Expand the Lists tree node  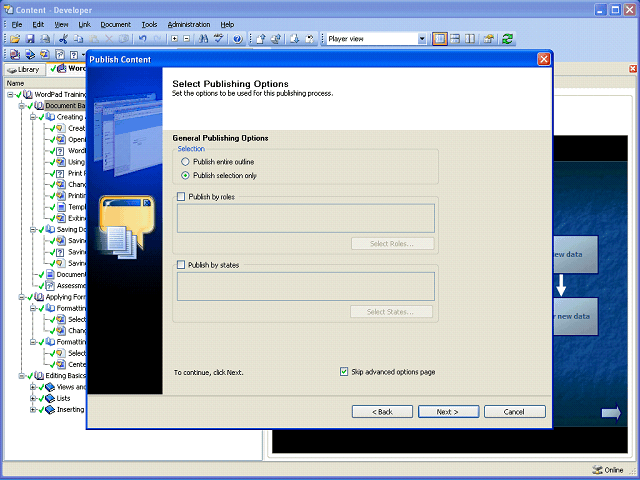pyautogui.click(x=33, y=398)
